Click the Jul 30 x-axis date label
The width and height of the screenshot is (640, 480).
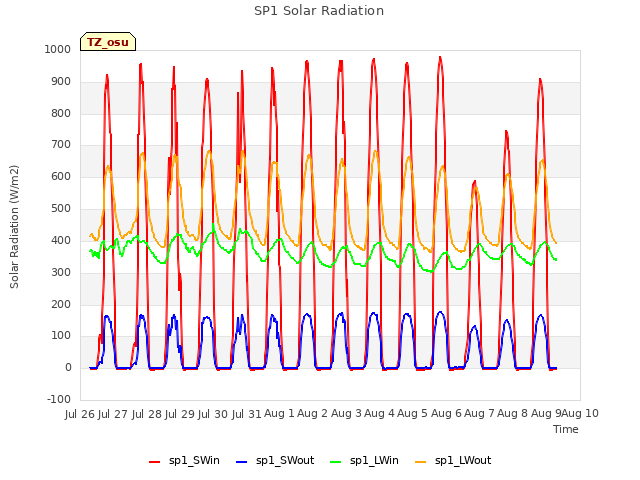click(213, 414)
